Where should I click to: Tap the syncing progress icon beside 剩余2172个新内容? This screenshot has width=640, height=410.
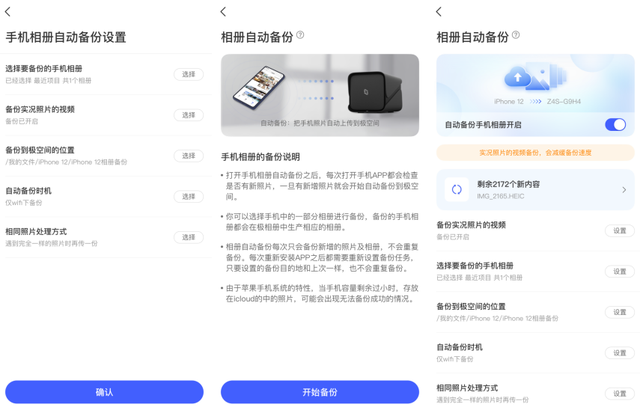pos(457,190)
